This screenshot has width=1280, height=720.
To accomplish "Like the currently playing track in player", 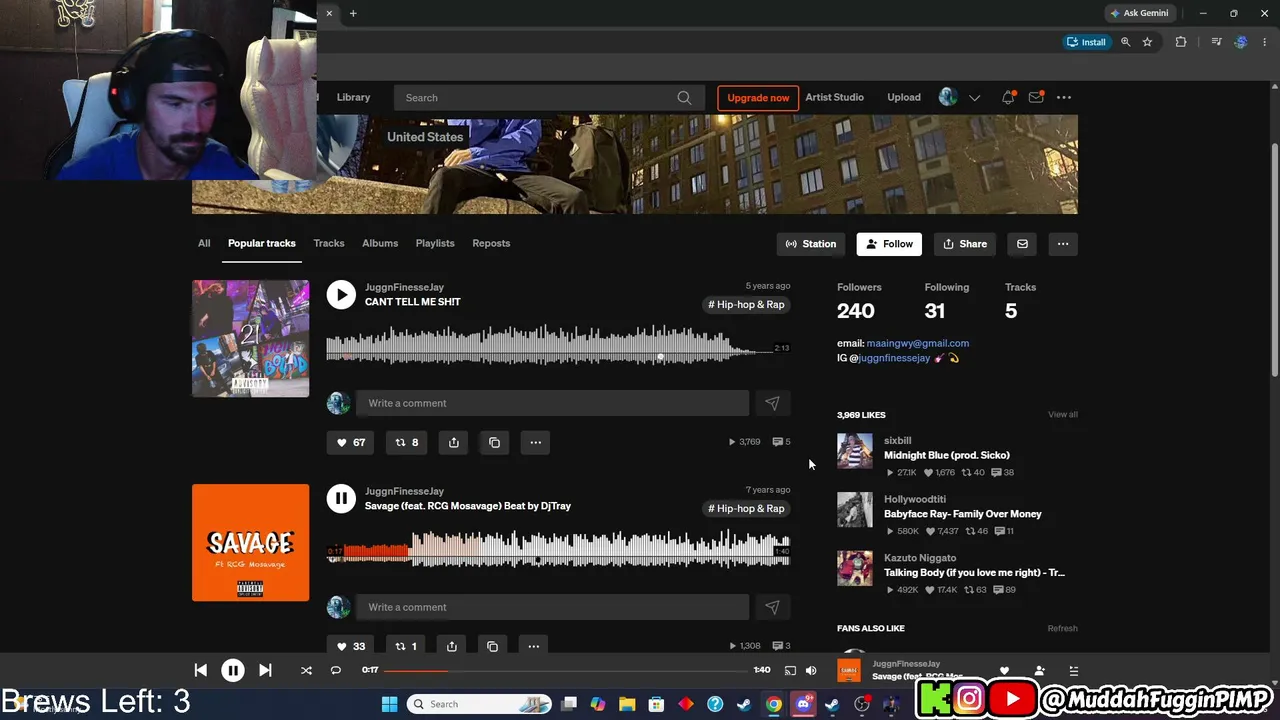I will (x=1004, y=670).
